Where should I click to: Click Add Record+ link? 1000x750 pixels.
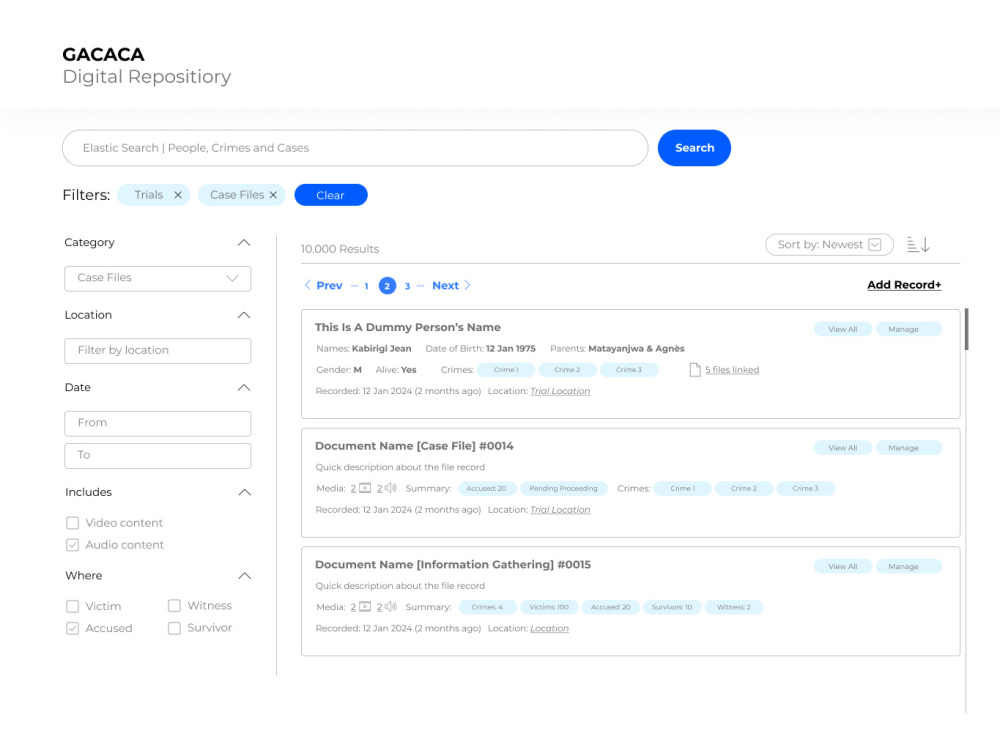(x=904, y=285)
